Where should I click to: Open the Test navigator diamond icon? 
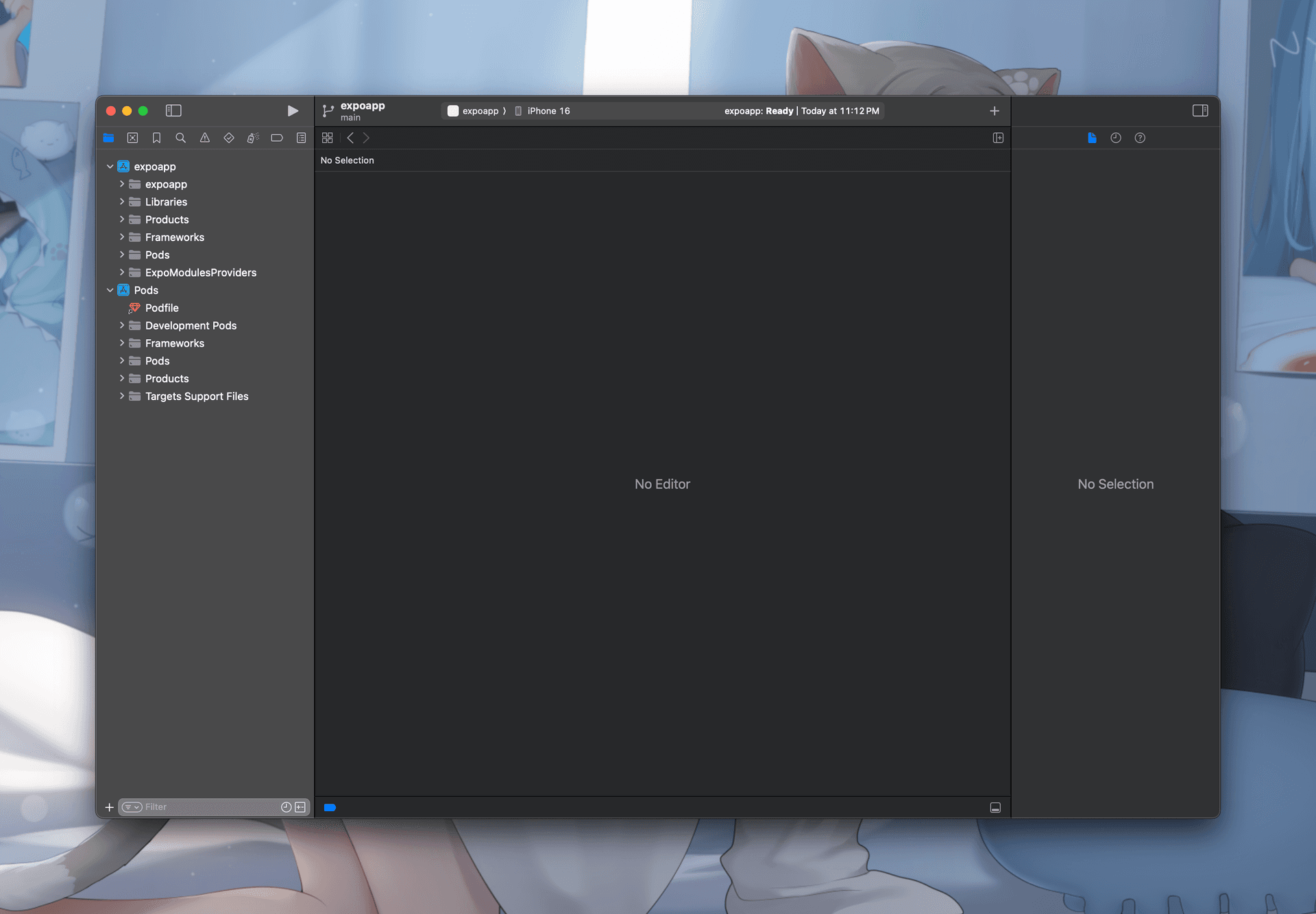click(229, 138)
